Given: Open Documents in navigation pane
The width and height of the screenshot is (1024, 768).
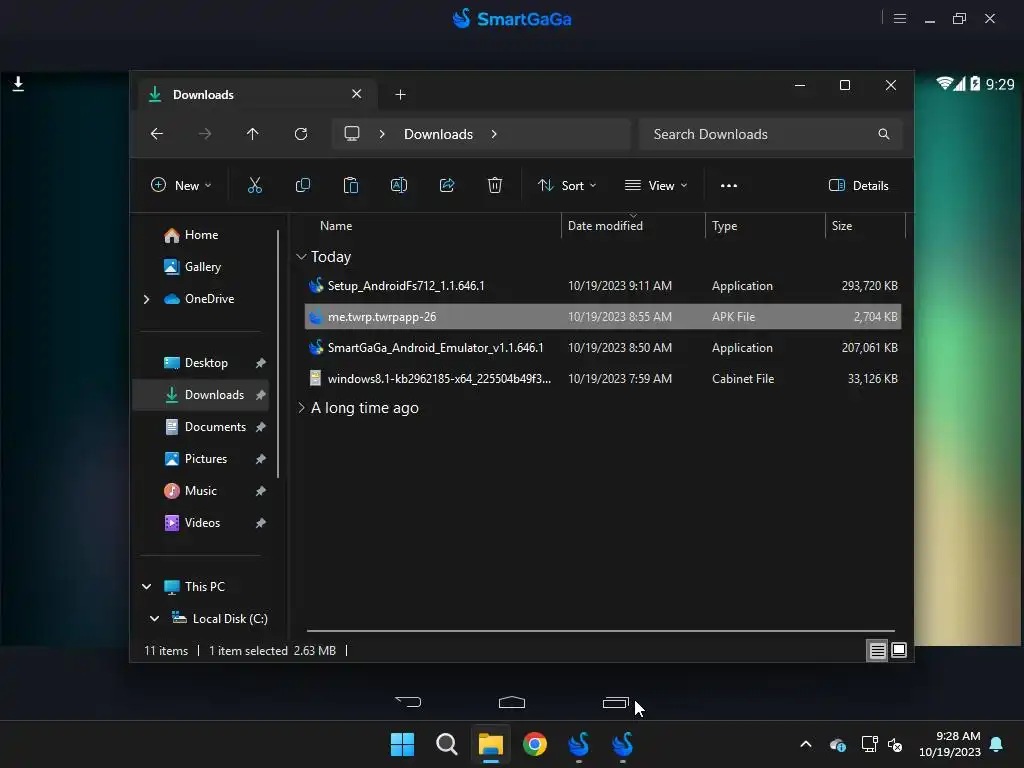Looking at the screenshot, I should (x=215, y=427).
